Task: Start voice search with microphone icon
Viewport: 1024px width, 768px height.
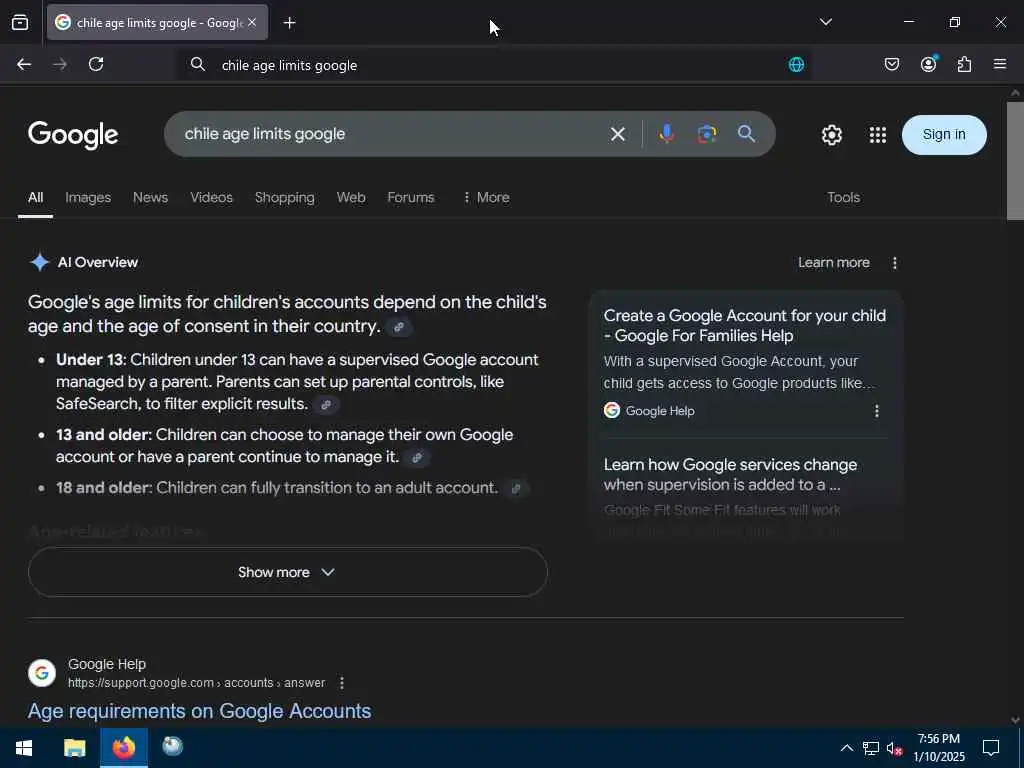Action: click(x=666, y=134)
